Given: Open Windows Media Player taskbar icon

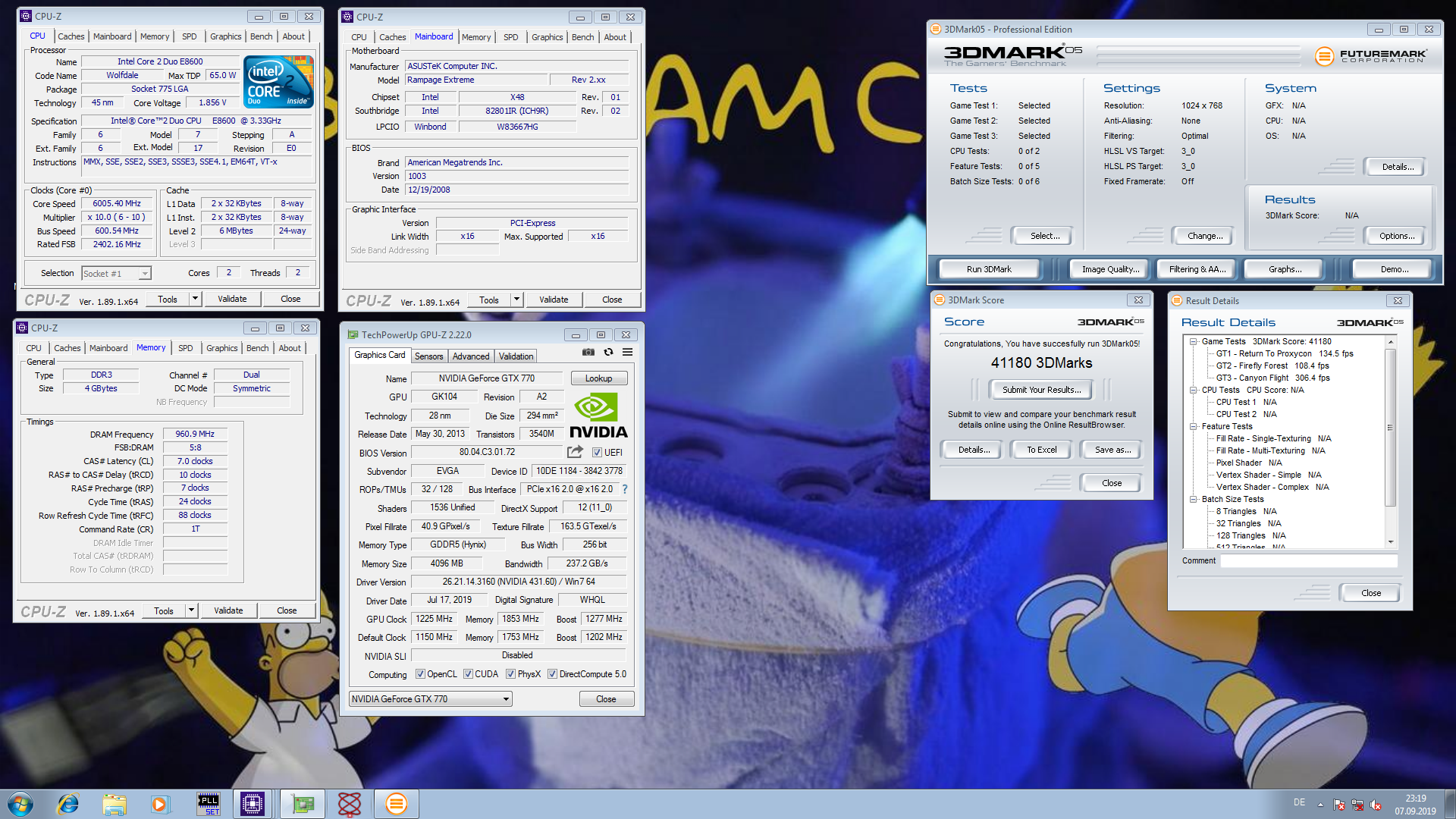Looking at the screenshot, I should (160, 804).
